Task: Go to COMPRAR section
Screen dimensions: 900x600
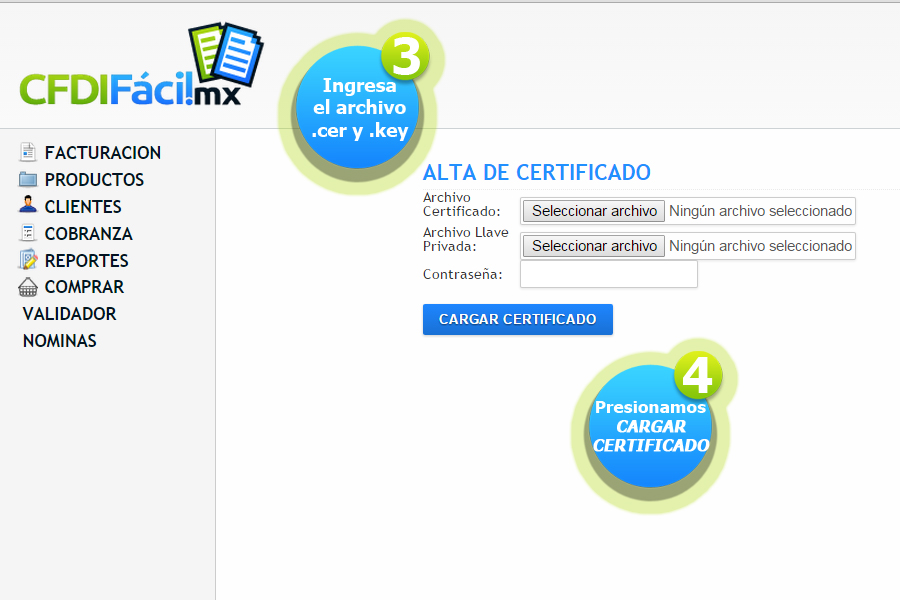Action: point(84,287)
